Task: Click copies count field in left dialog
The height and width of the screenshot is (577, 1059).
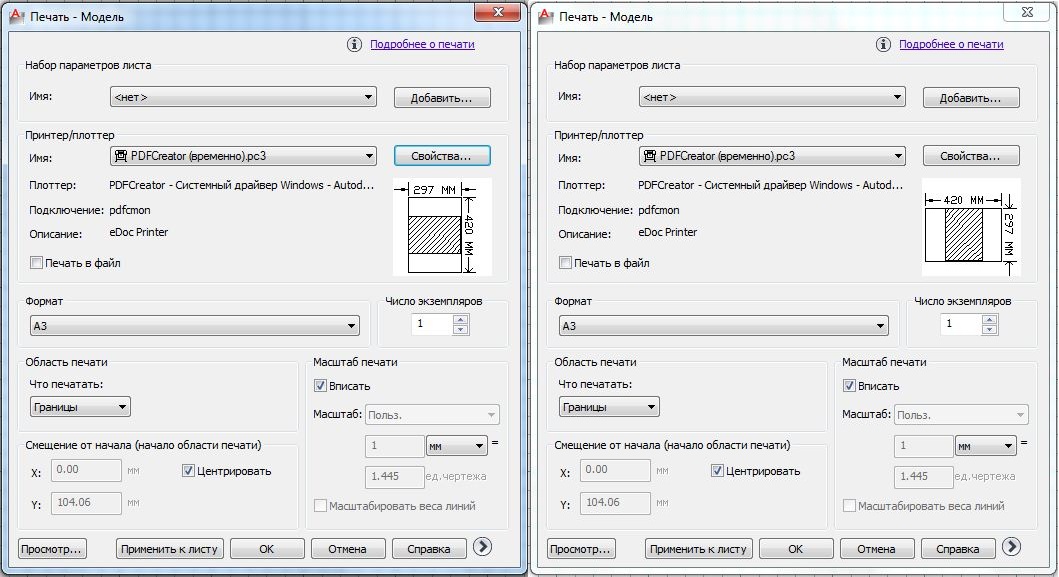Action: point(432,324)
